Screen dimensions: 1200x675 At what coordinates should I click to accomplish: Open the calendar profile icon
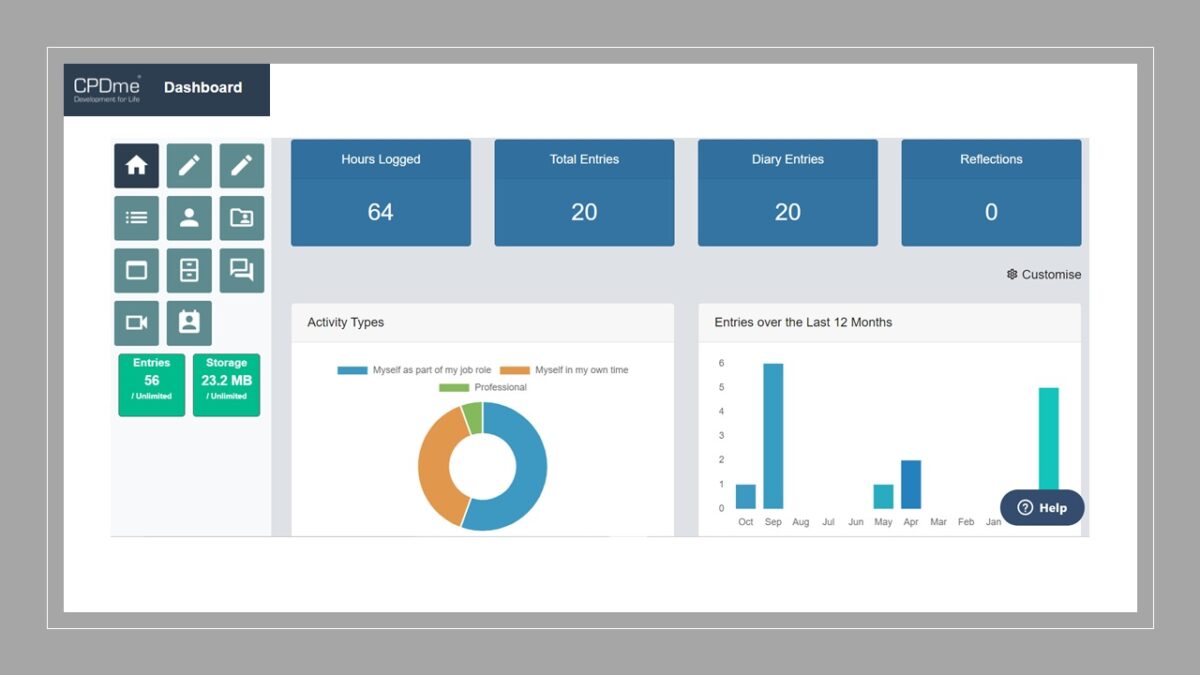(189, 322)
